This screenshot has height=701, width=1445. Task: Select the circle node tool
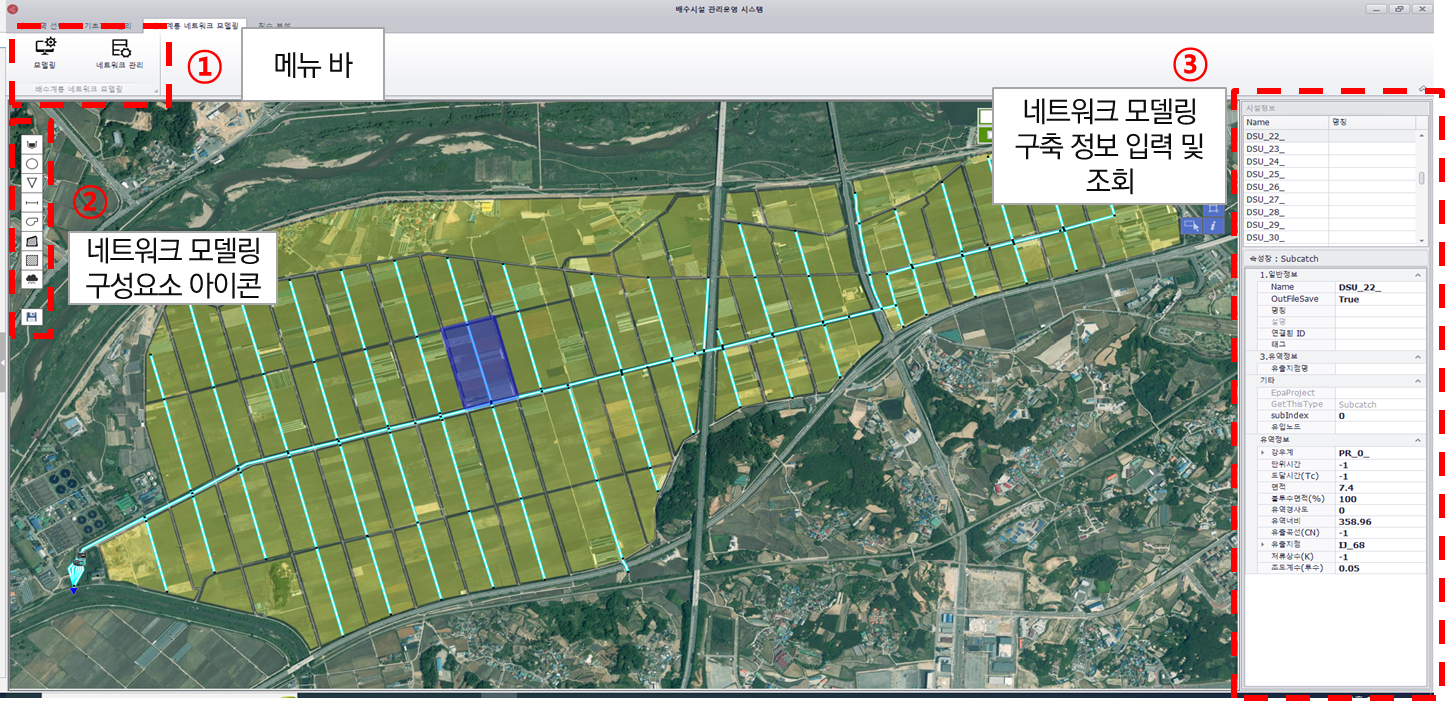tap(32, 163)
